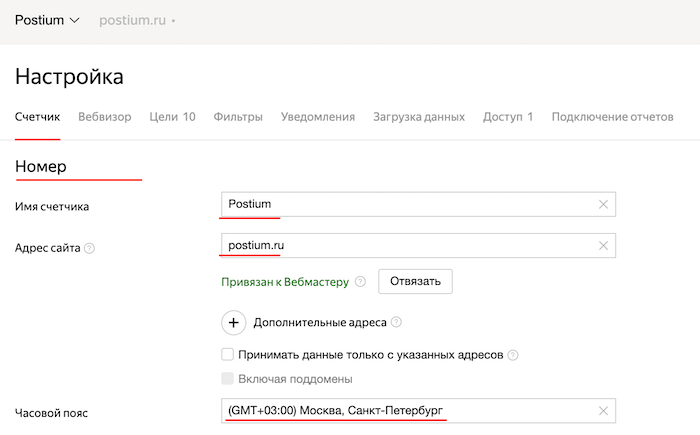Open the Подключение отчетов tab
Viewport: 700px width, 435px height.
(612, 117)
